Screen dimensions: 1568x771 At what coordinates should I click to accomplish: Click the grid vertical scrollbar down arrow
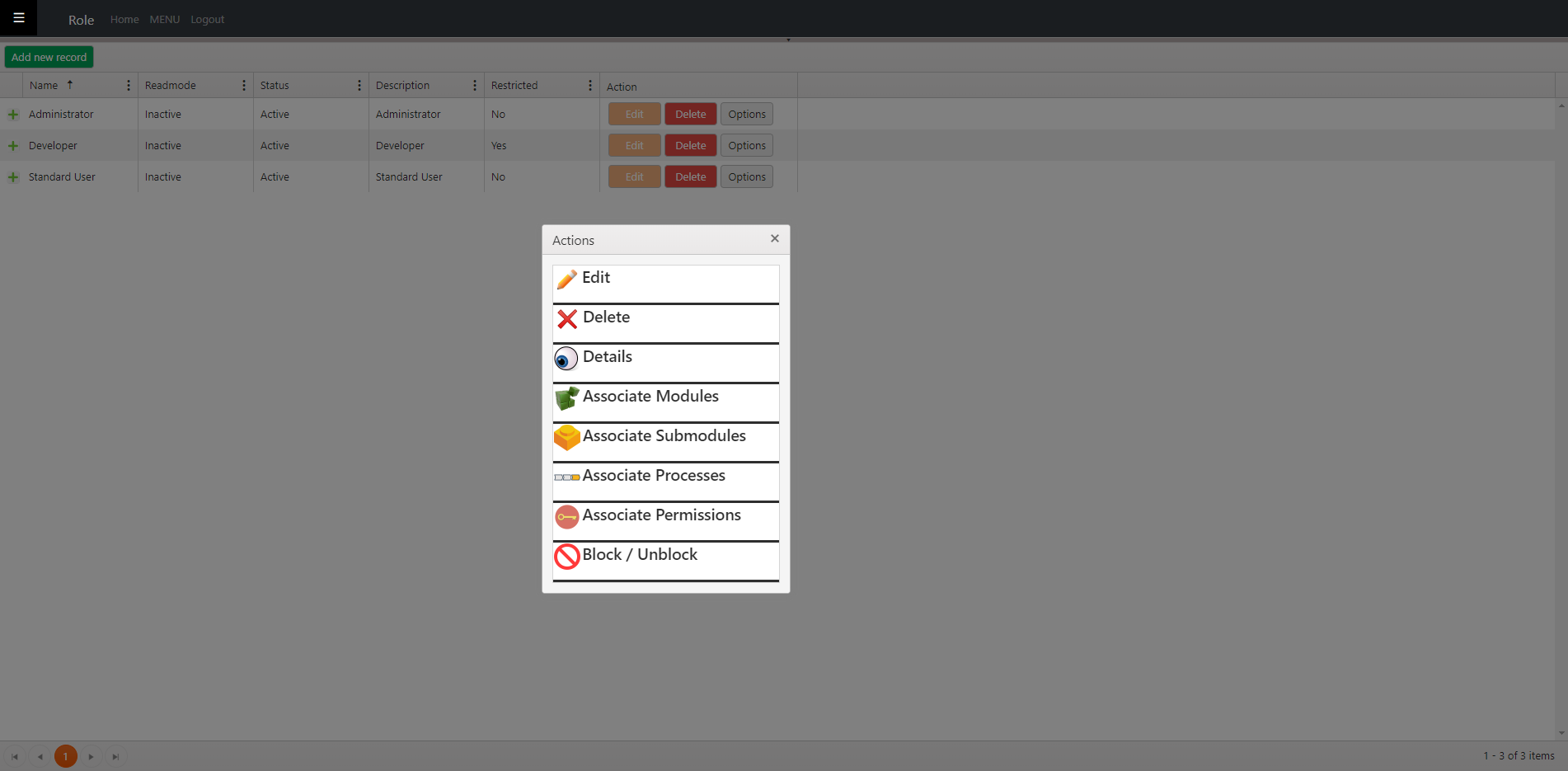(x=1561, y=733)
